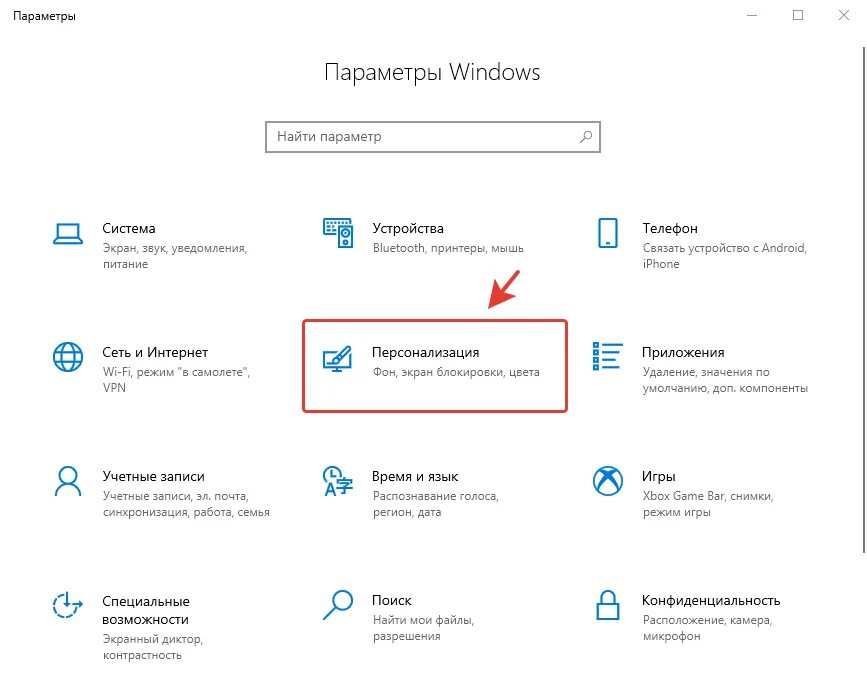The width and height of the screenshot is (867, 676).
Task: Click the Персонализация monitor and brush icon
Action: point(337,358)
